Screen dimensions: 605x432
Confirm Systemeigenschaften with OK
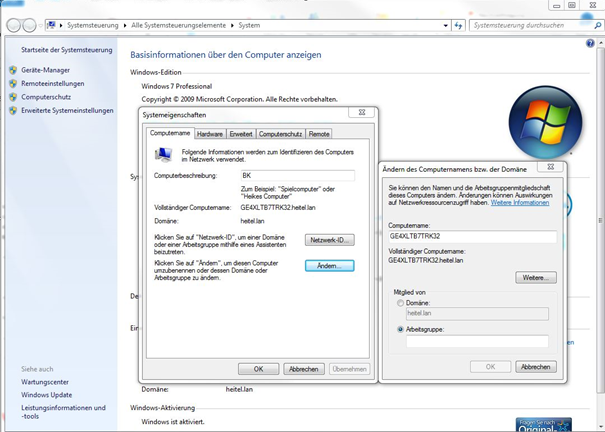point(258,369)
